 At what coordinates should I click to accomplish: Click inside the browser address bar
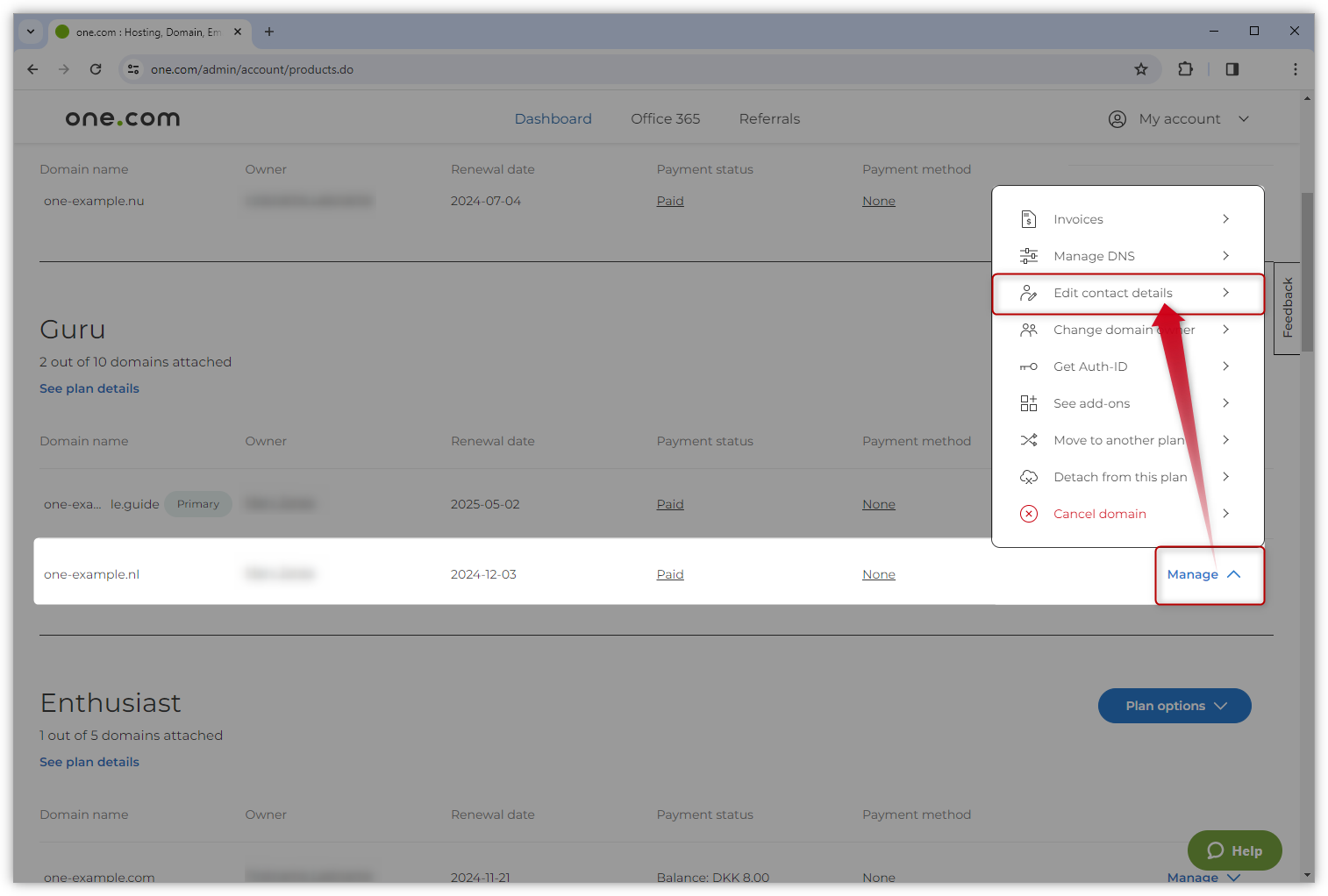[252, 69]
